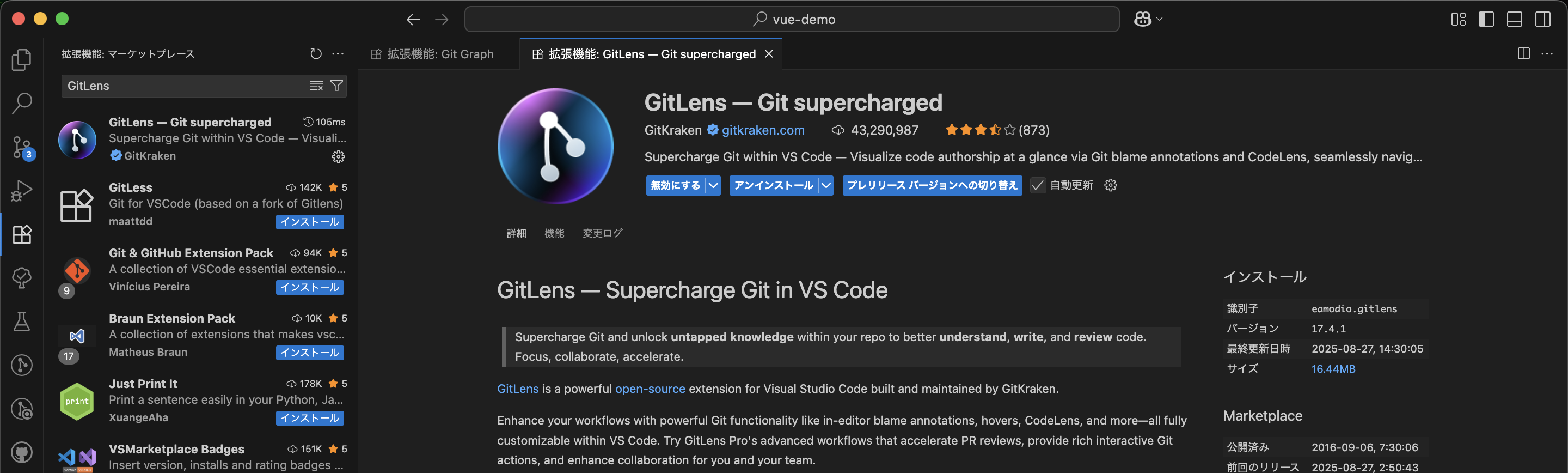The height and width of the screenshot is (473, 1568).
Task: Click the large GitLens extension logo
Action: pyautogui.click(x=555, y=146)
